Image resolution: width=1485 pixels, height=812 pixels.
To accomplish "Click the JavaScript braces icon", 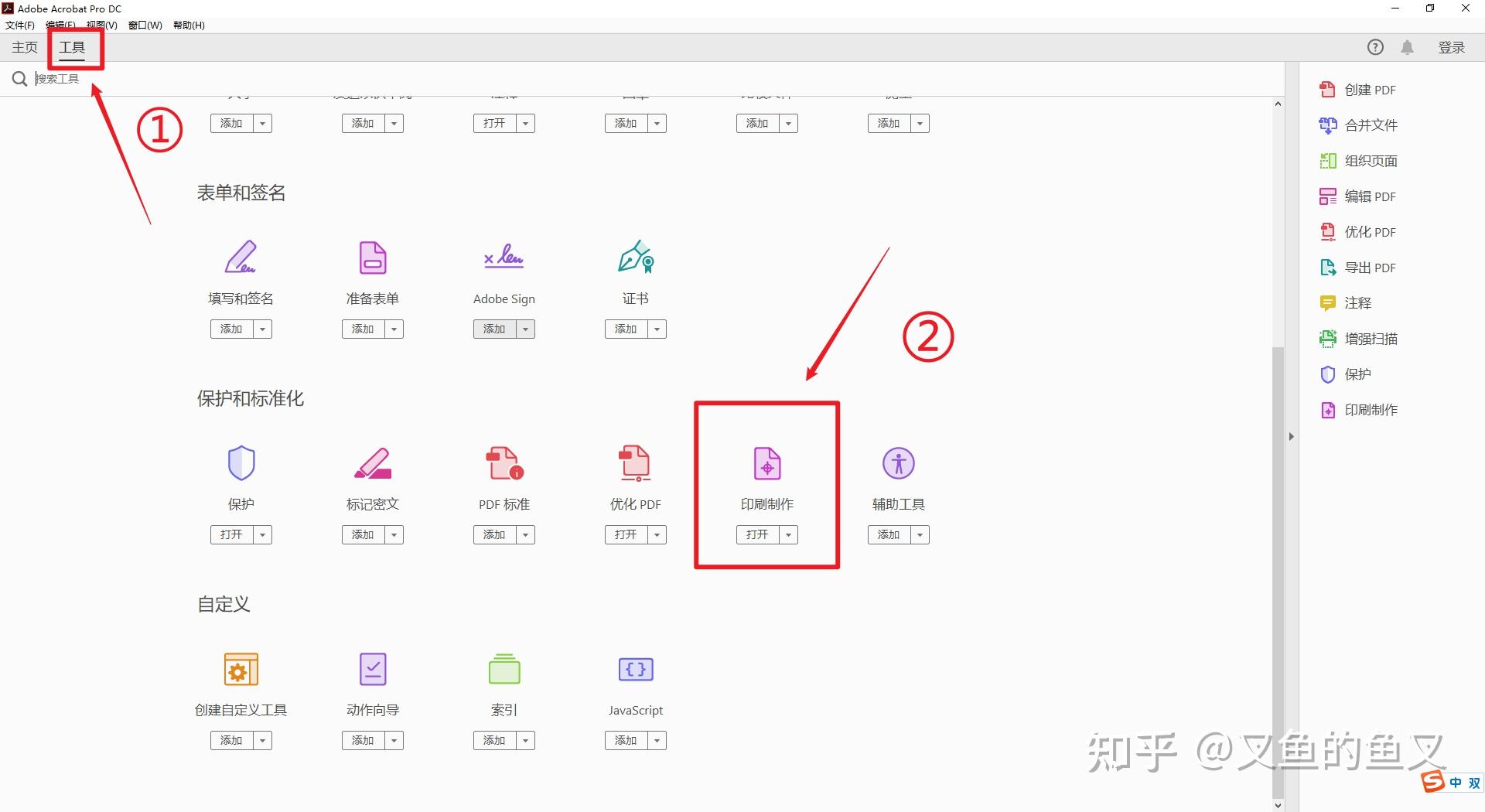I will pos(636,669).
